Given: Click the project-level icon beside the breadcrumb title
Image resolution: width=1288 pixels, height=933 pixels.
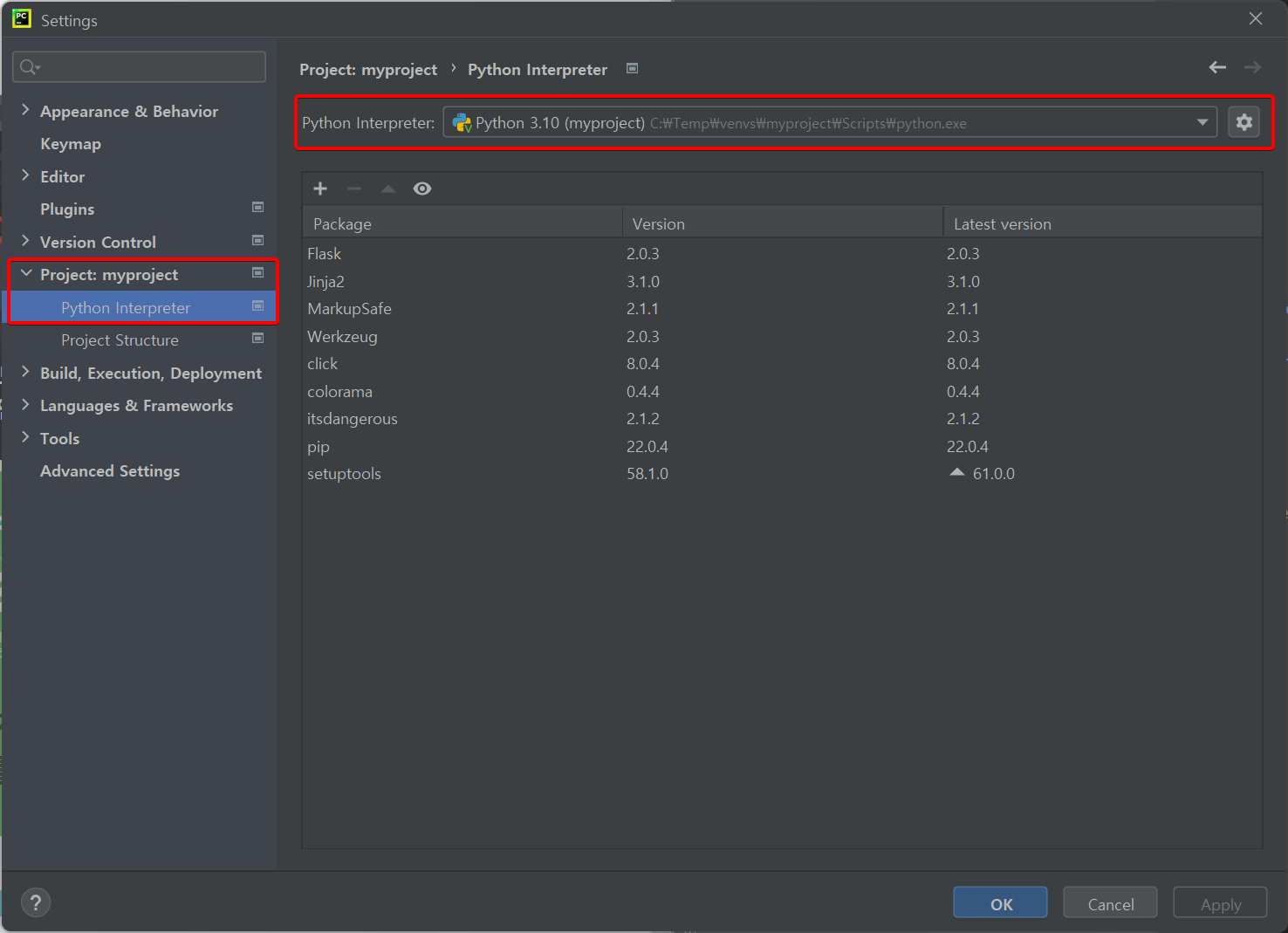Looking at the screenshot, I should point(633,68).
